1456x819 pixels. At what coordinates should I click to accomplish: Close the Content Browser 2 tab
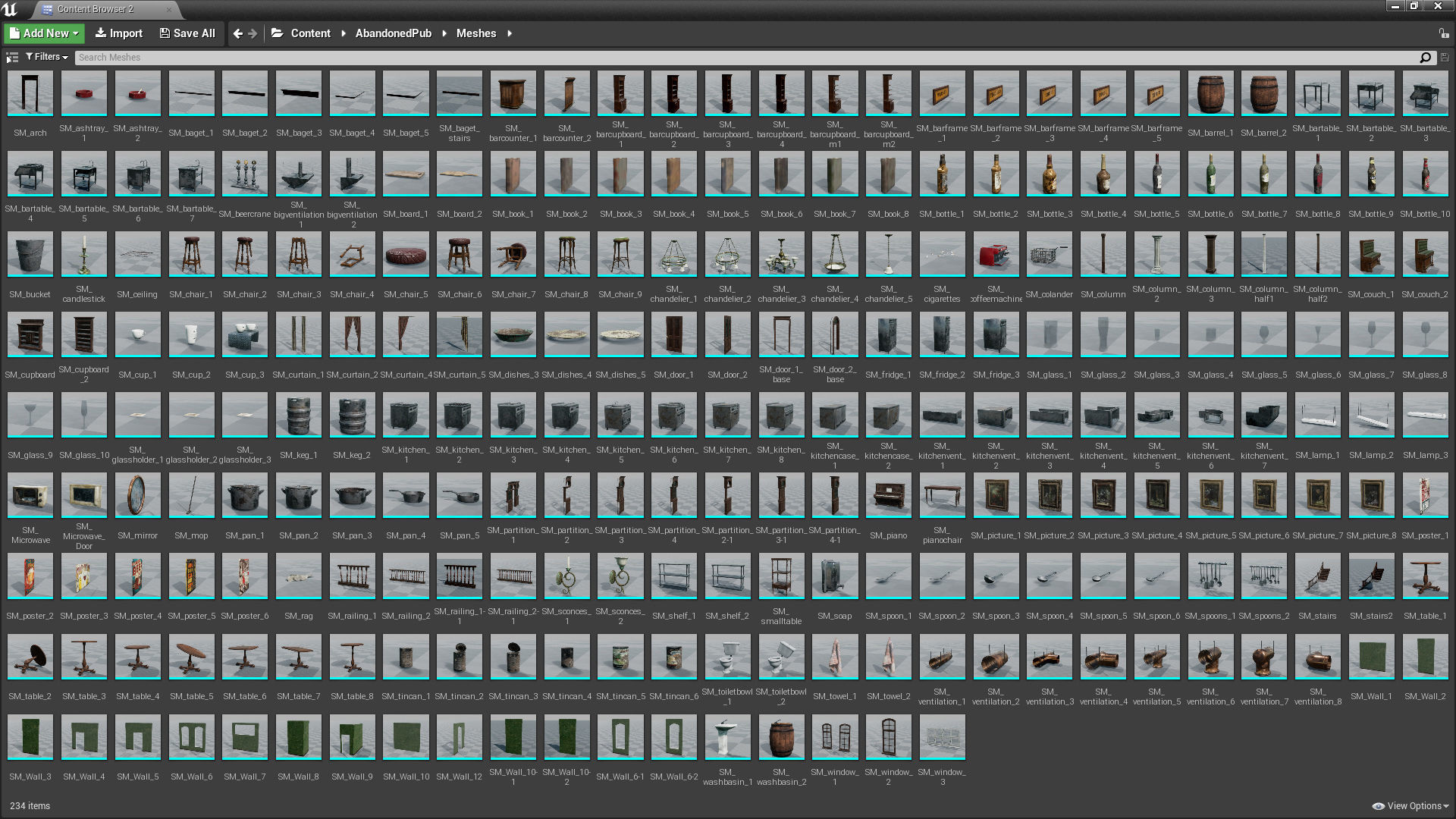[x=169, y=9]
